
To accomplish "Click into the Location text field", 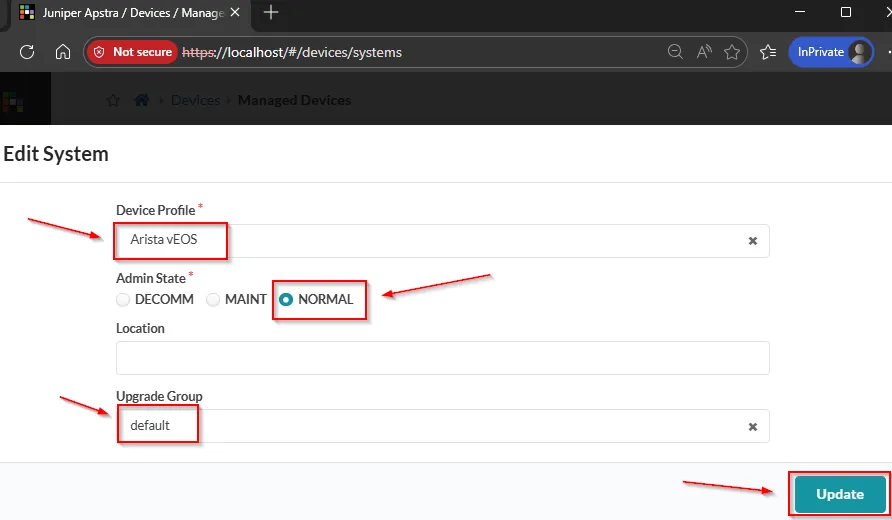I will (442, 358).
